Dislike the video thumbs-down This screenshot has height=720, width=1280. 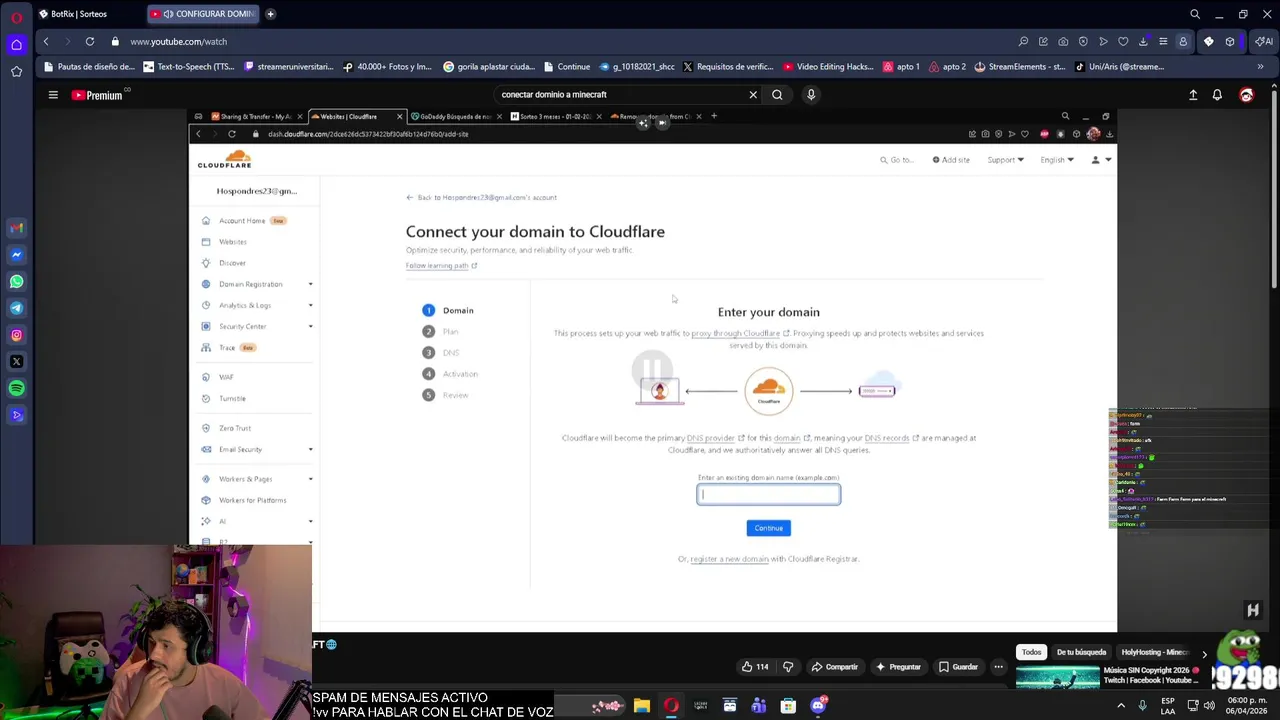pyautogui.click(x=788, y=667)
